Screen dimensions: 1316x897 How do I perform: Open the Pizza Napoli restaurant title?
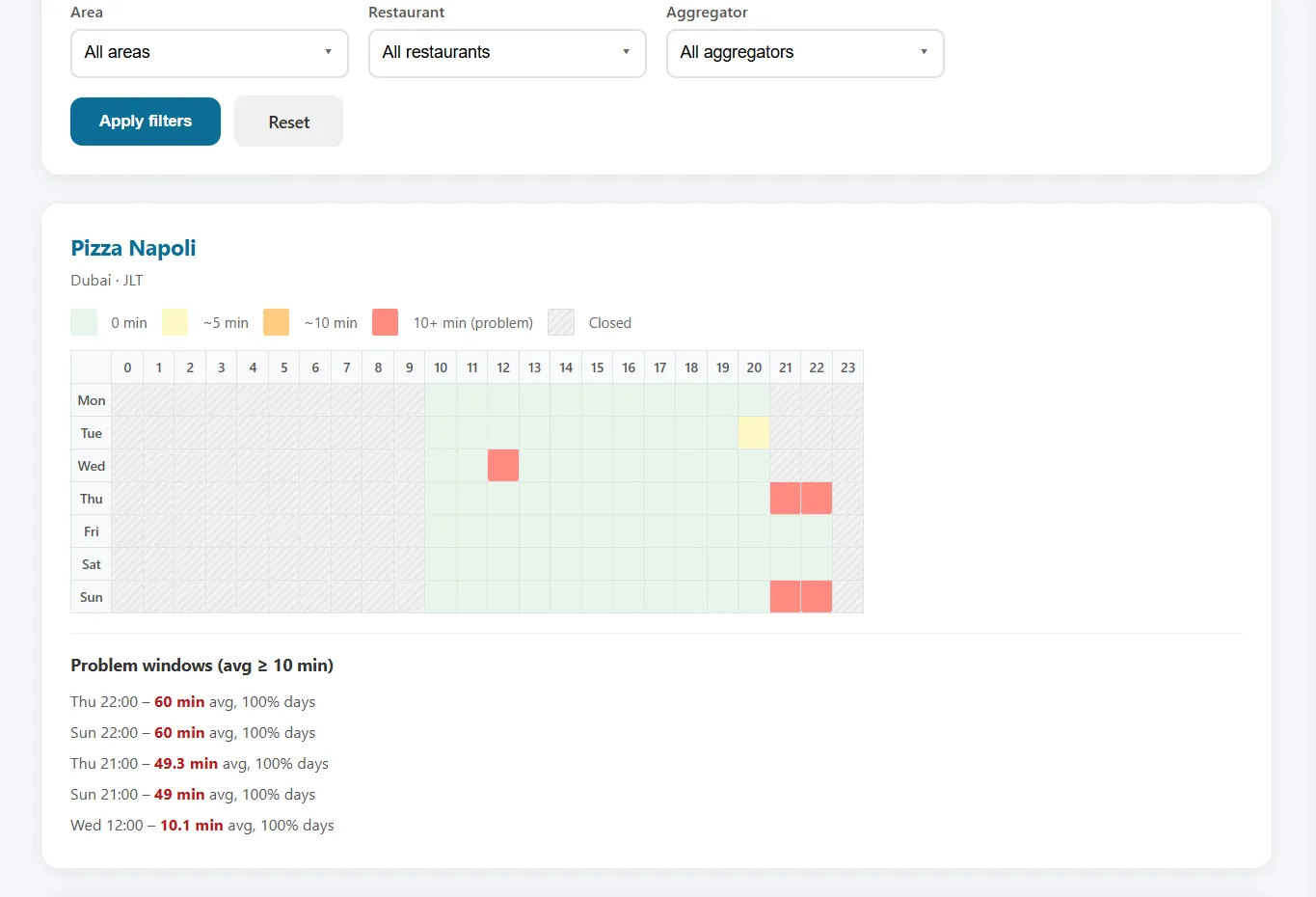point(133,249)
